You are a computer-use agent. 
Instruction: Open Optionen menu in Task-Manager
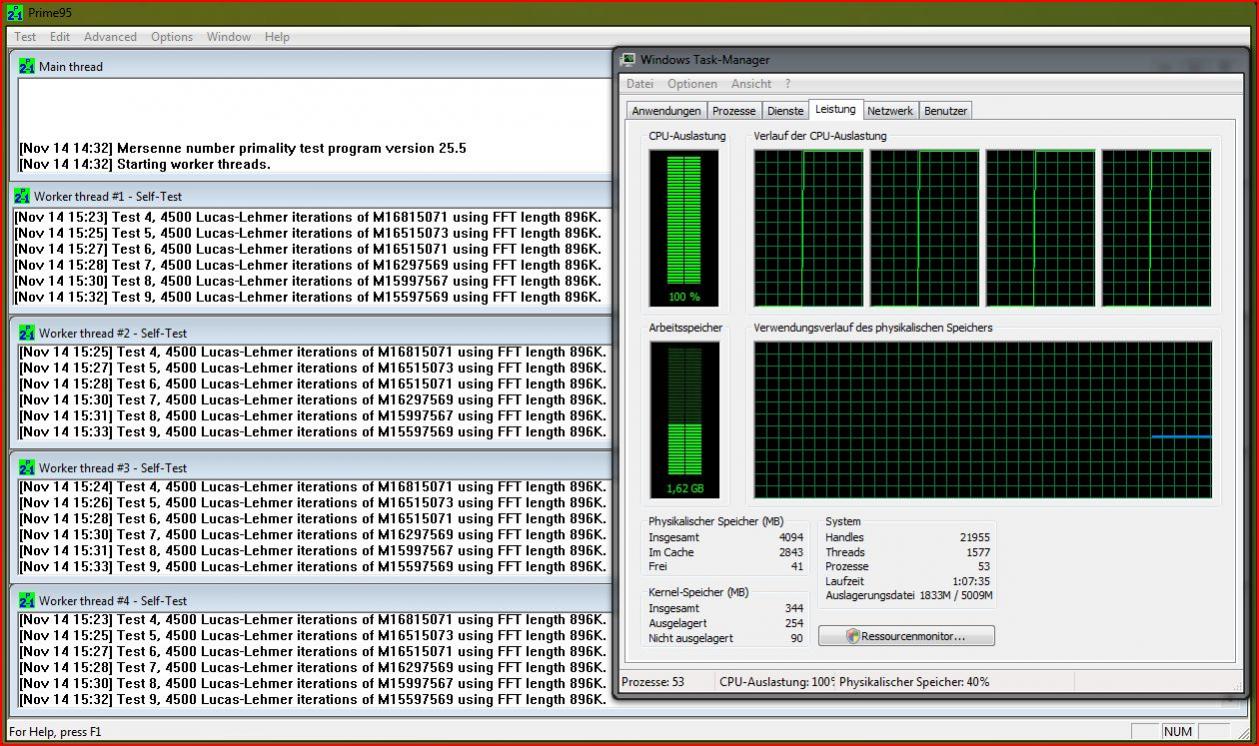coord(692,84)
